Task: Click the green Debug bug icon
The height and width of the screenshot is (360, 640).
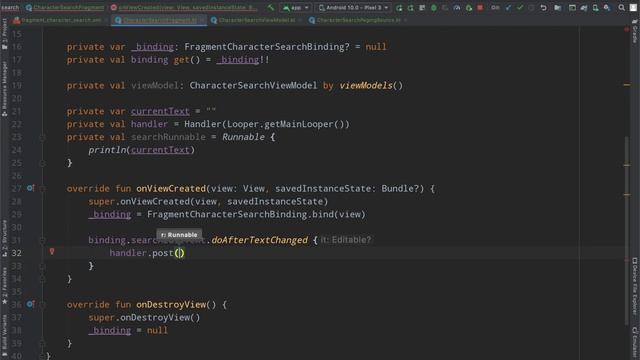Action: point(434,8)
